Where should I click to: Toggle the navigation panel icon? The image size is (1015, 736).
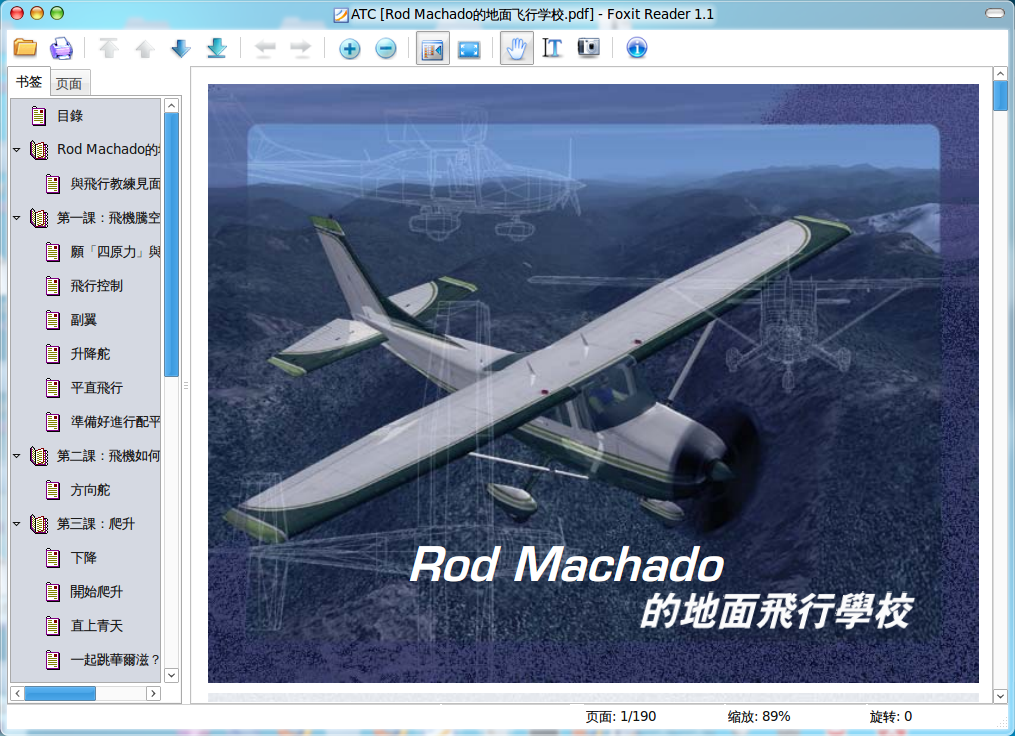click(432, 49)
